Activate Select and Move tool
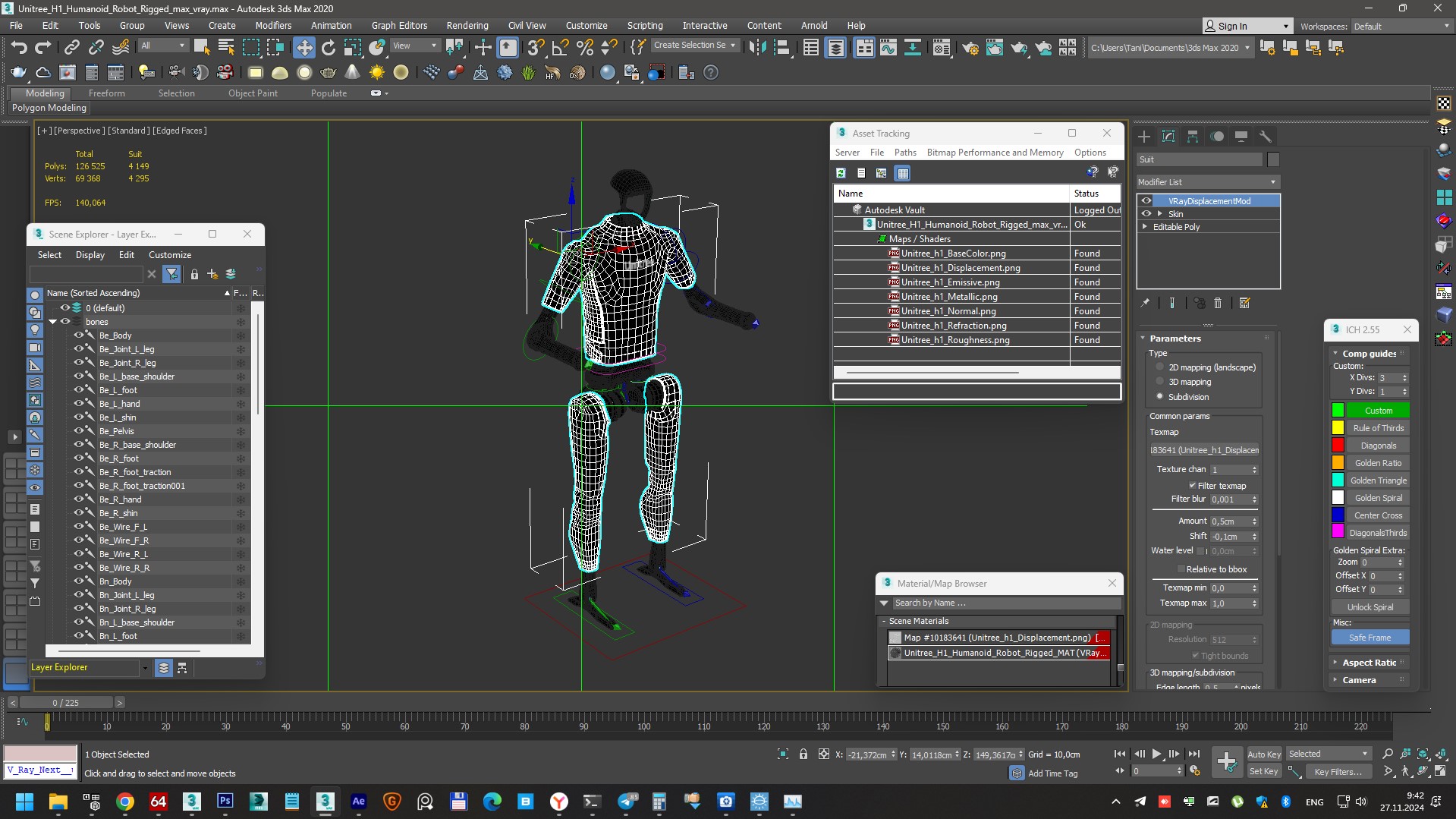Viewport: 1456px width, 819px height. (304, 47)
